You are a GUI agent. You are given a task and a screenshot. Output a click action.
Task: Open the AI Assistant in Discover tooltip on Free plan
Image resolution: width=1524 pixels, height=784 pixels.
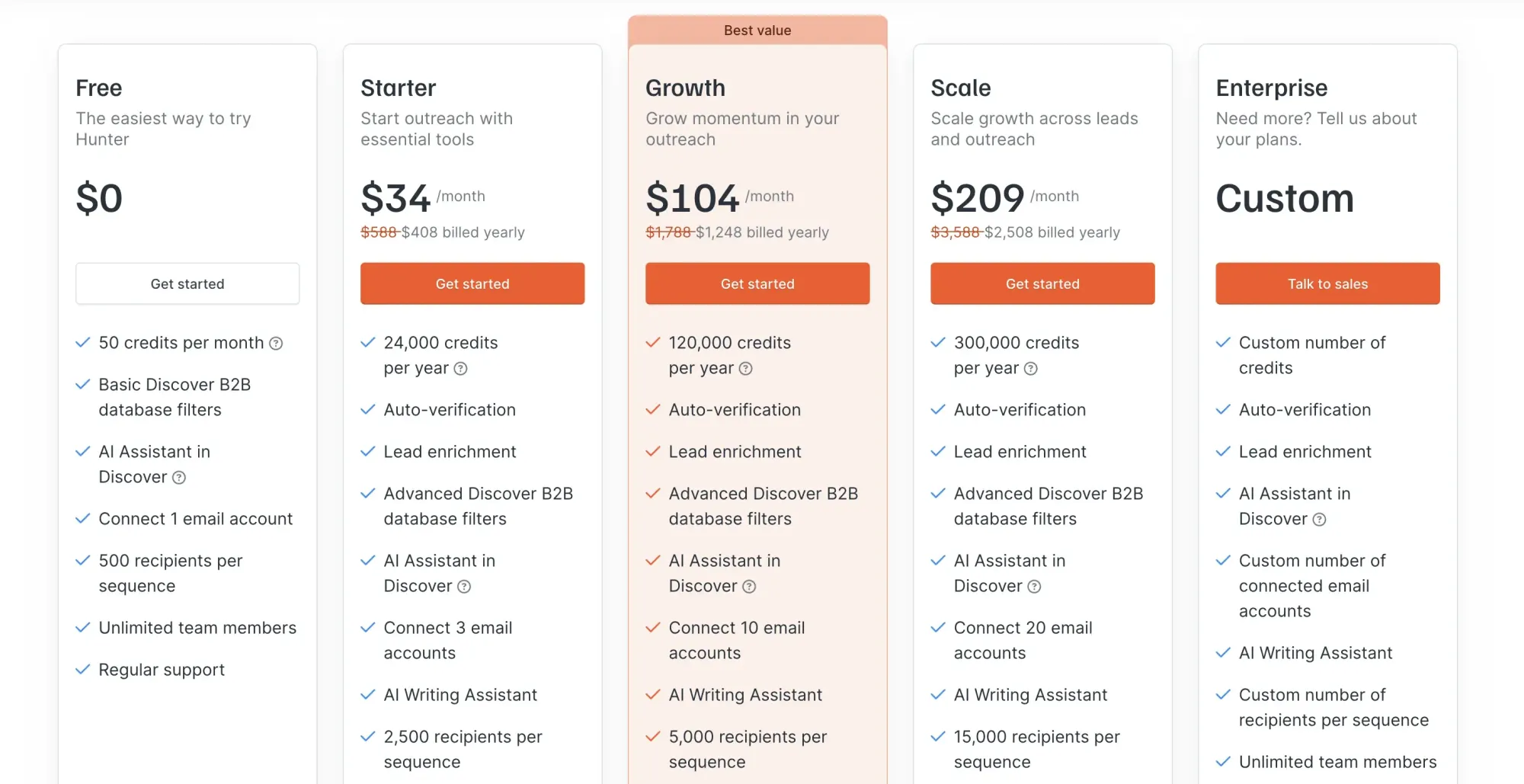coord(180,478)
